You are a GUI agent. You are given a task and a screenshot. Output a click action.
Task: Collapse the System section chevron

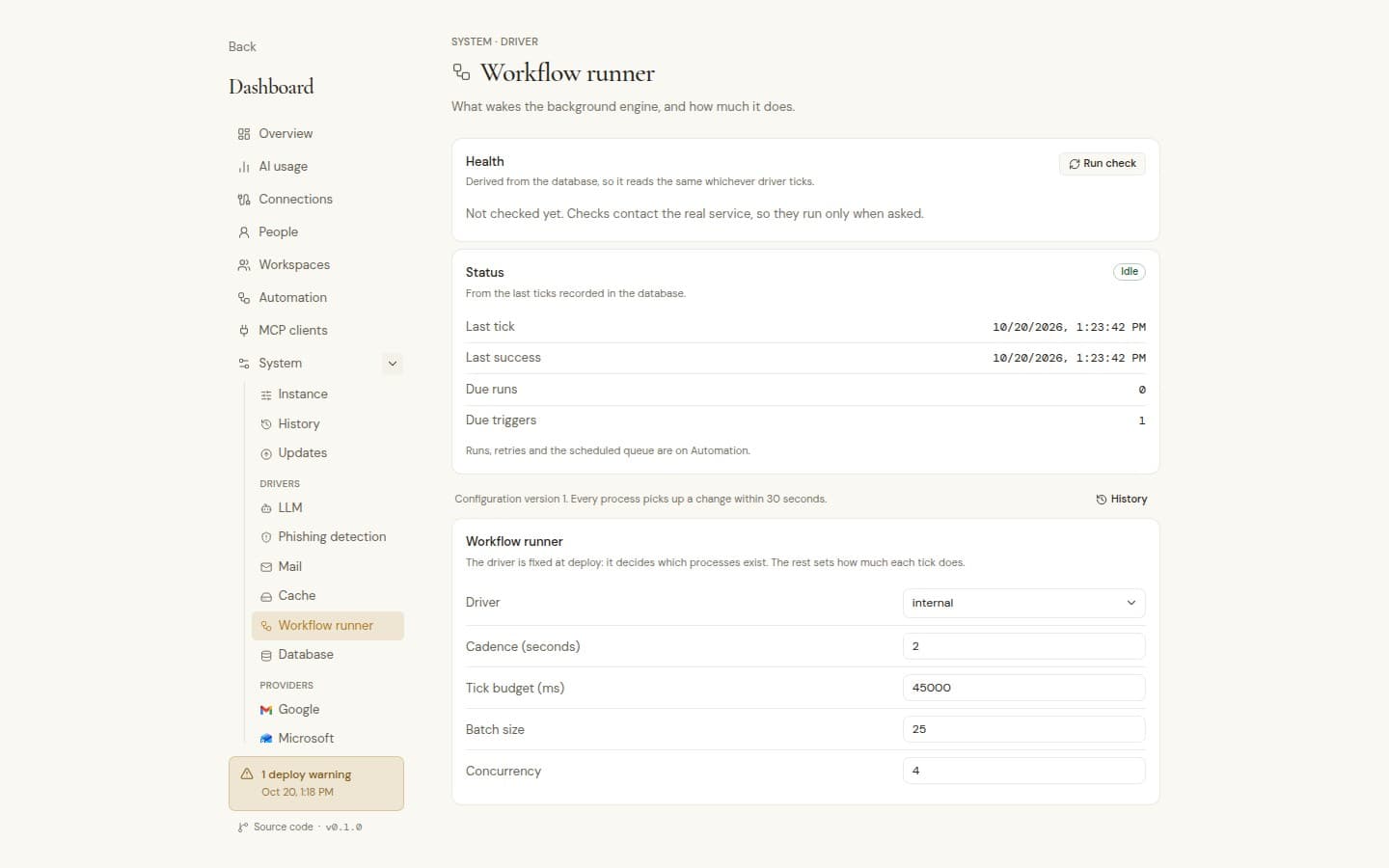393,364
